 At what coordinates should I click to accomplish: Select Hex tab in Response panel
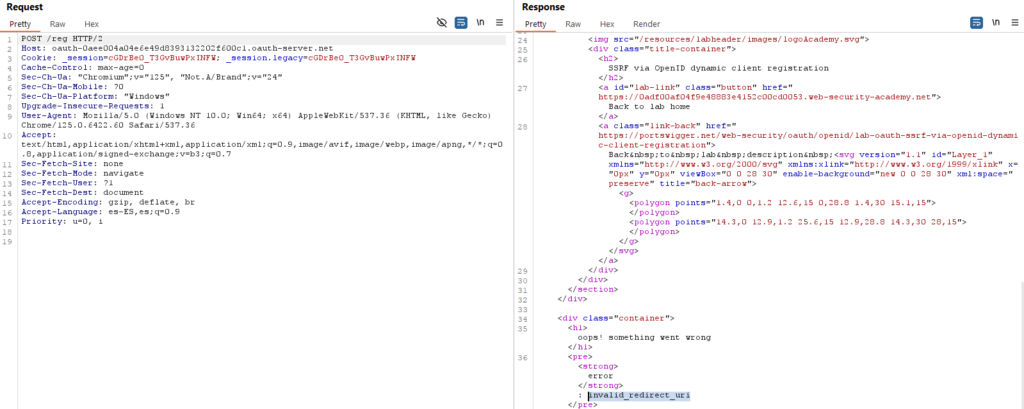tap(607, 23)
